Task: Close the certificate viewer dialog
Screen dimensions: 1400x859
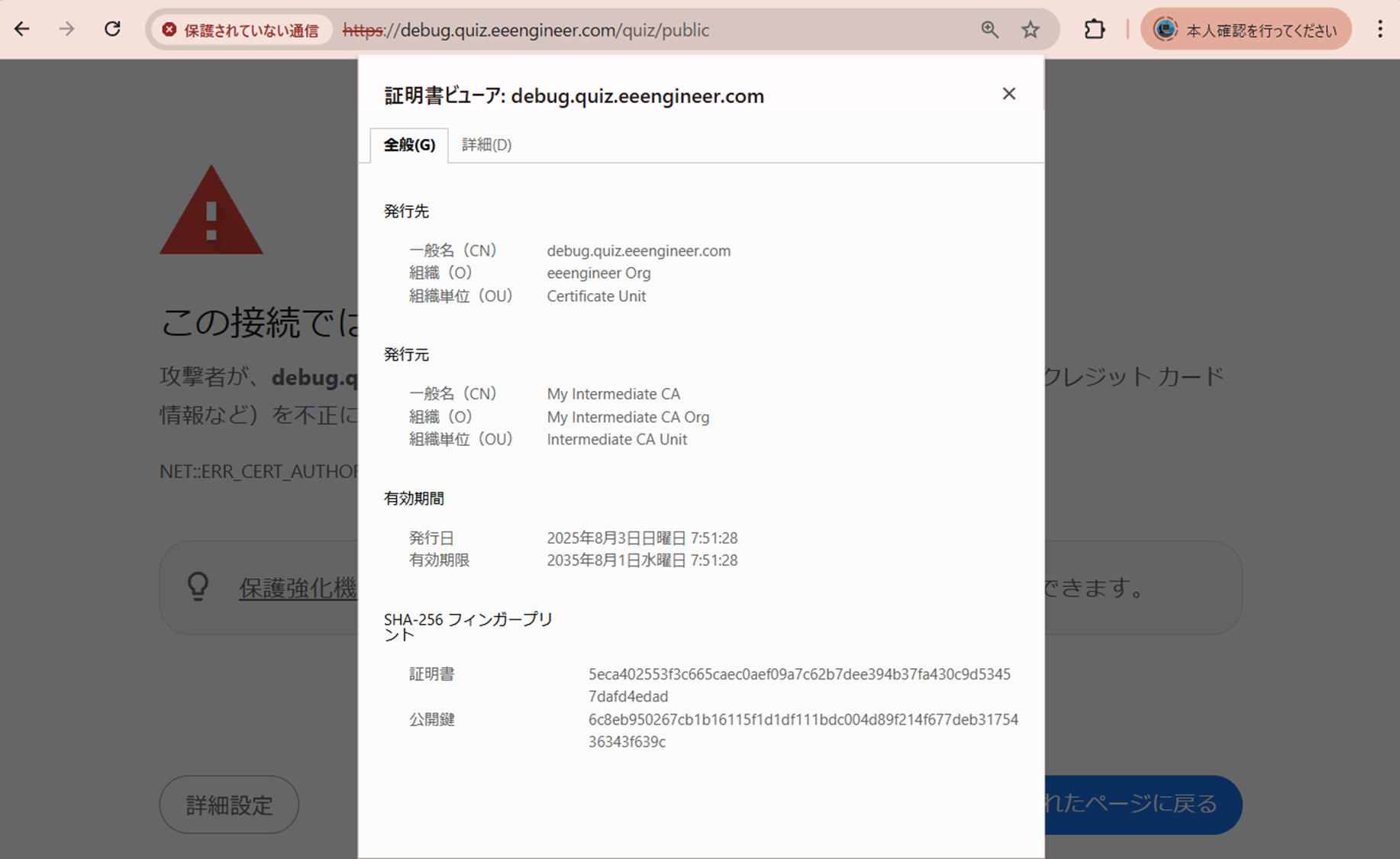Action: [1009, 94]
